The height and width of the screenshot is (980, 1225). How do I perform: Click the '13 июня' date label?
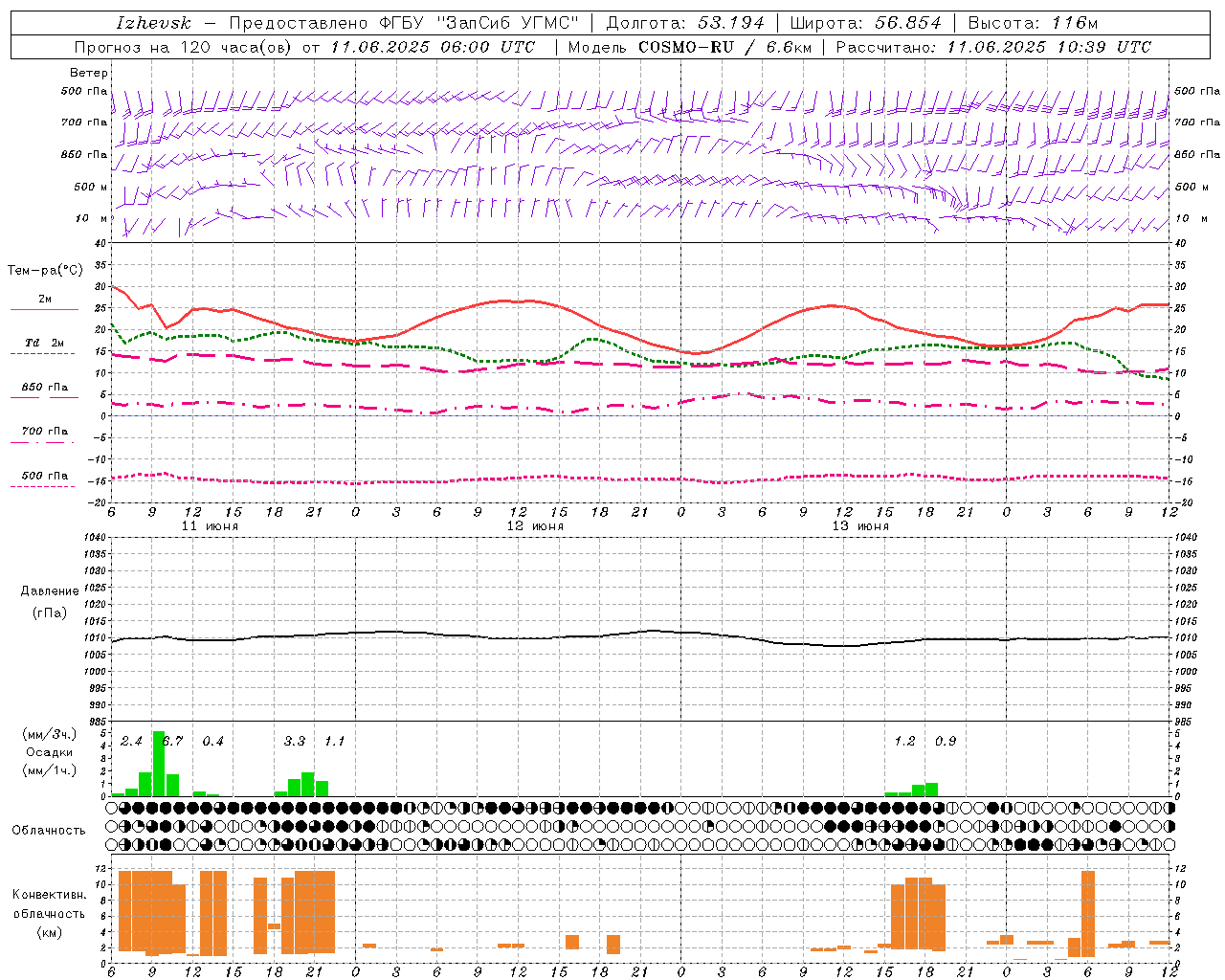pyautogui.click(x=860, y=526)
